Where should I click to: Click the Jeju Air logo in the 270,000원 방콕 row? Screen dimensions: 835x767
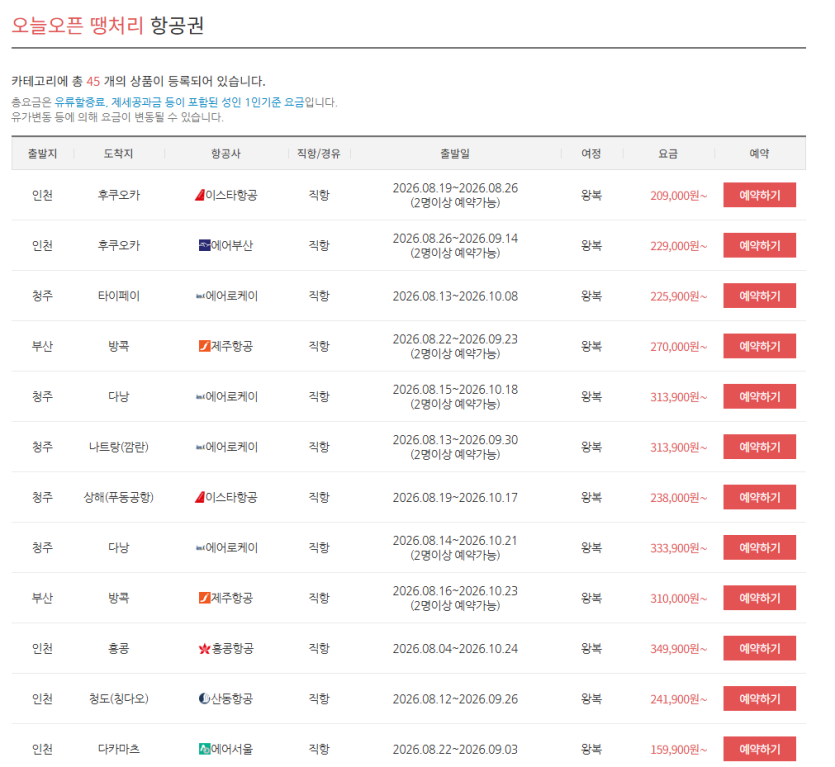(x=204, y=346)
